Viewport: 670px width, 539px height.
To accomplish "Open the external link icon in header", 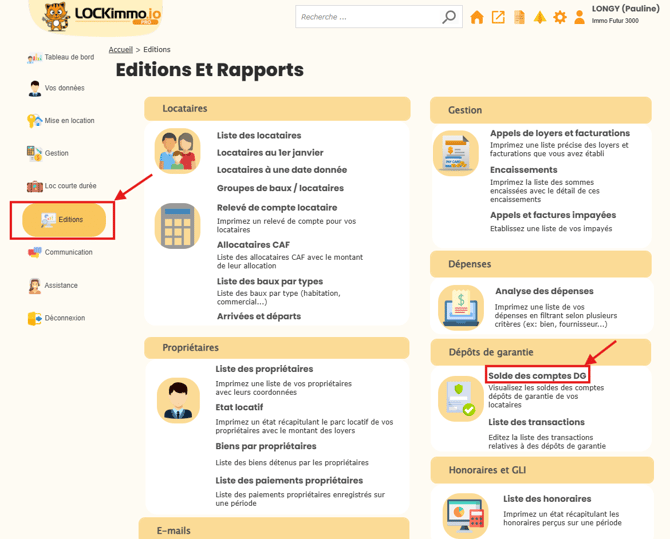I will (498, 17).
